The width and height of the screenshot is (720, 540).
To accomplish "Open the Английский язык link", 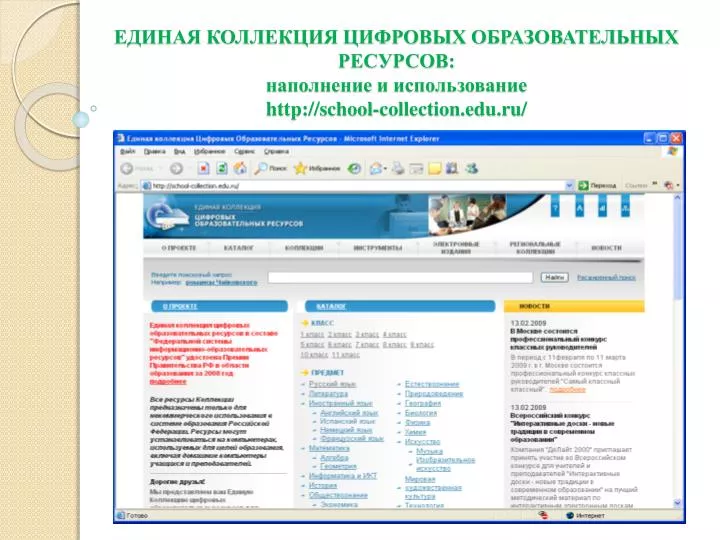I will point(349,413).
